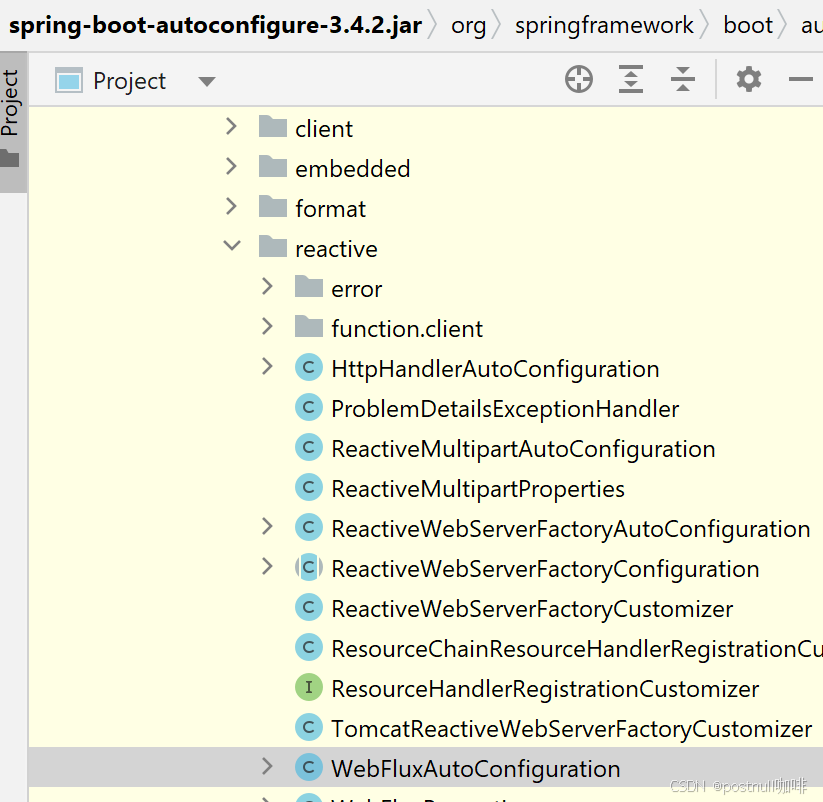Image resolution: width=823 pixels, height=802 pixels.
Task: Click the class icon of HttpHandlerAutoConfiguration
Action: click(309, 367)
